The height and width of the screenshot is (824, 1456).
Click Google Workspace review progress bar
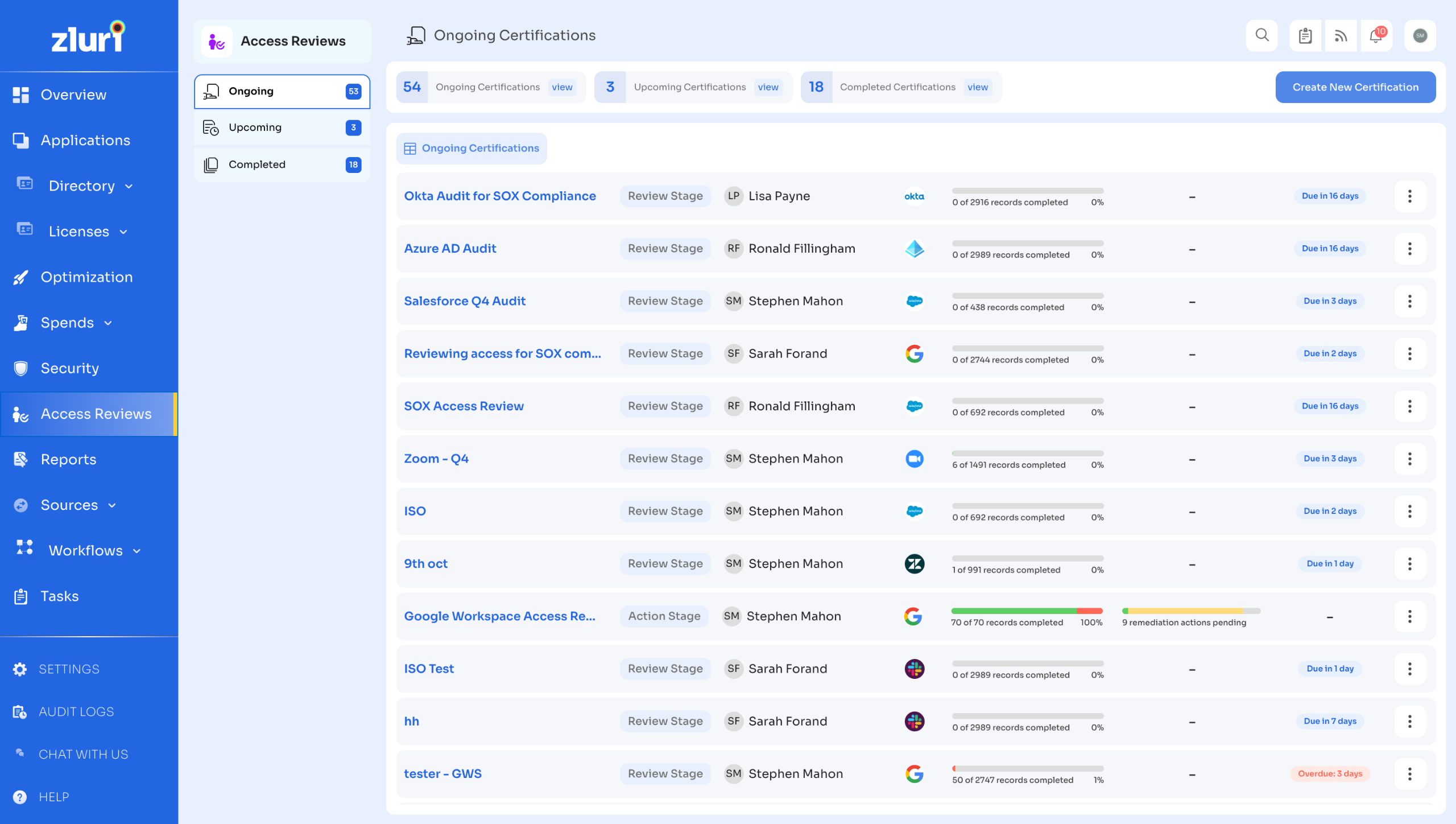[x=1027, y=611]
